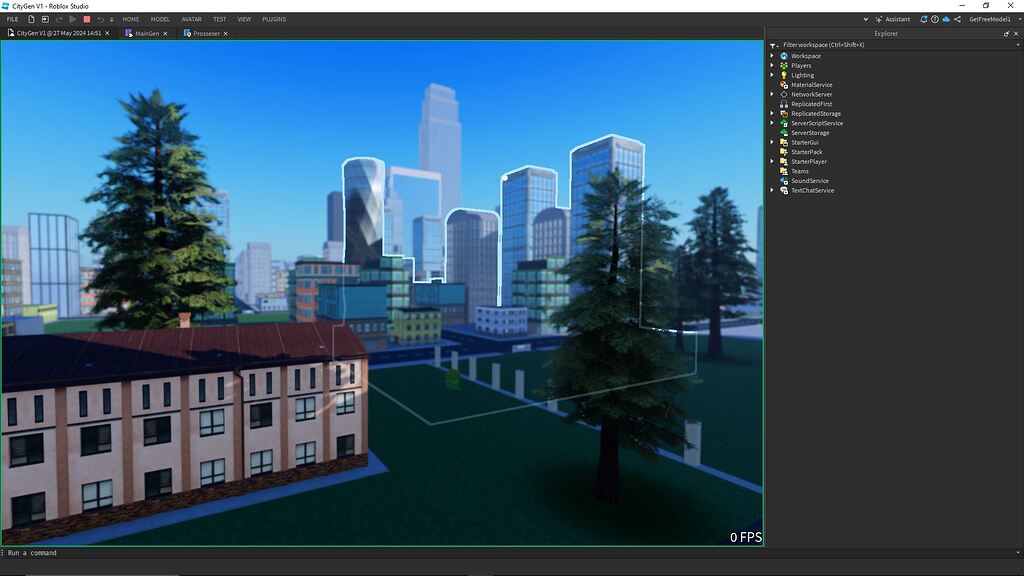Image resolution: width=1024 pixels, height=576 pixels.
Task: Select ServerScriptService in the Explorer
Action: coord(817,123)
